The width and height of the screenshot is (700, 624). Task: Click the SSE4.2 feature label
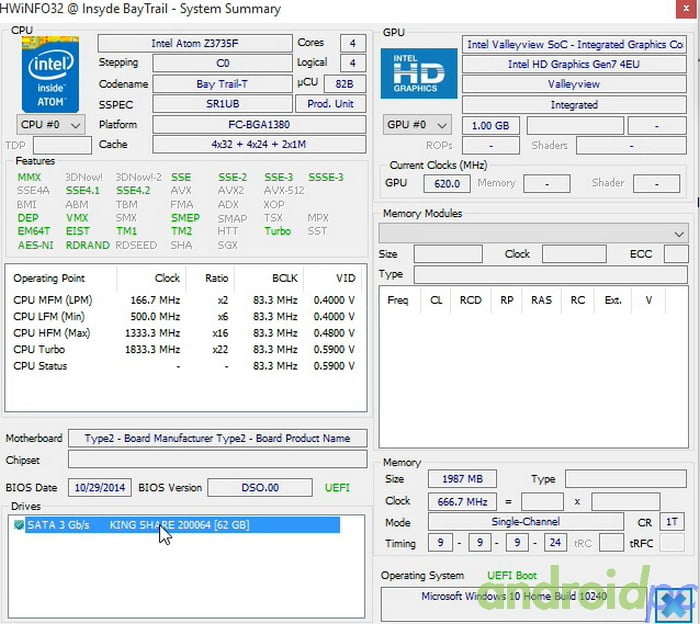(x=133, y=191)
